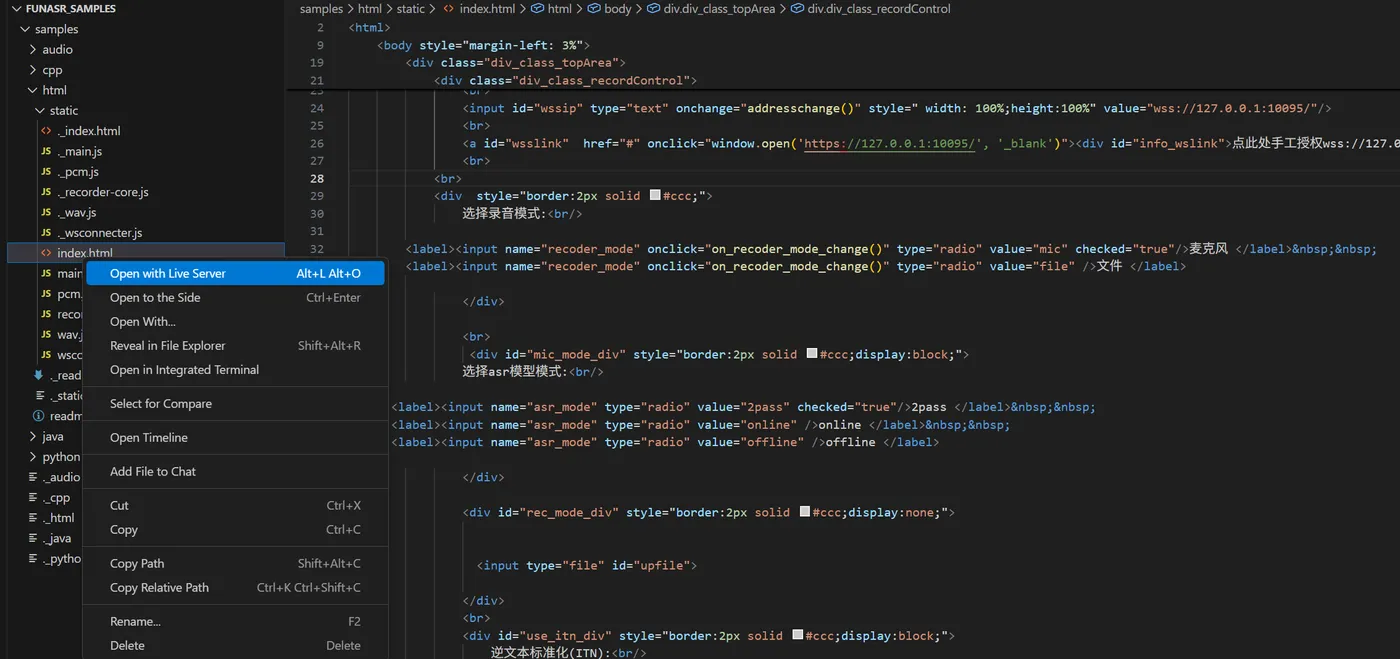Click the HTML icon of selected index.html
This screenshot has height=659, width=1400.
(46, 253)
